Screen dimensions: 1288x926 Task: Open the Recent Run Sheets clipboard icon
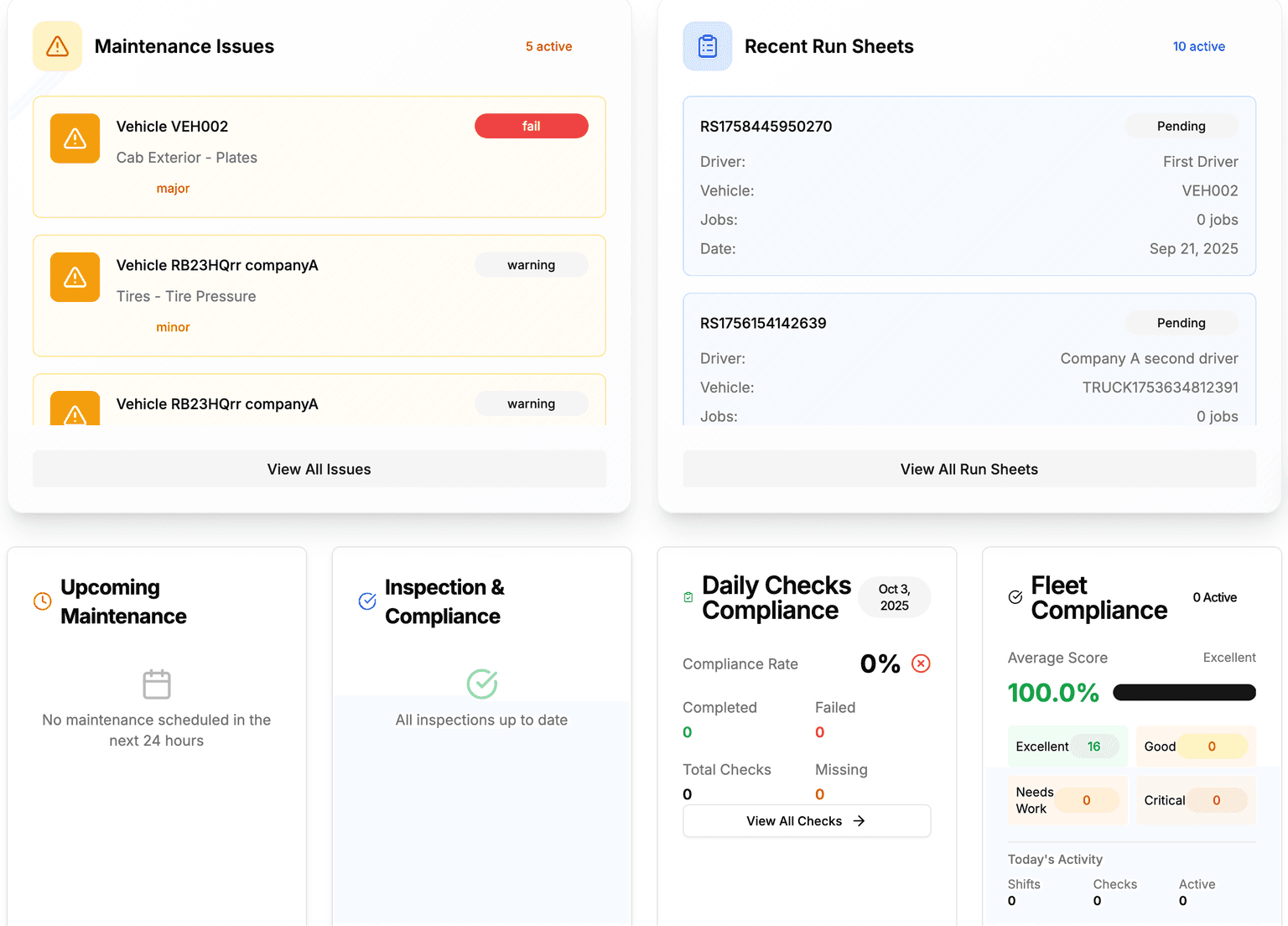[707, 46]
